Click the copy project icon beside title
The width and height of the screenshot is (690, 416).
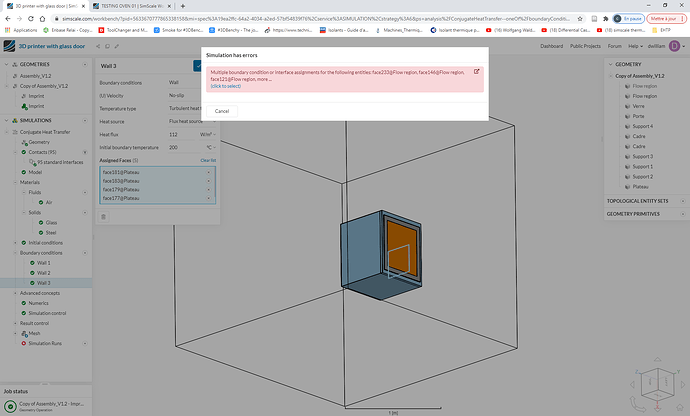[107, 46]
